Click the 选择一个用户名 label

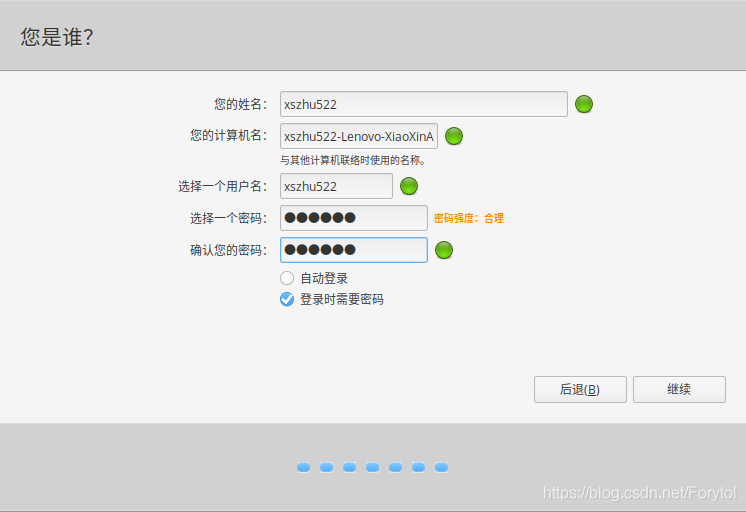(x=223, y=187)
